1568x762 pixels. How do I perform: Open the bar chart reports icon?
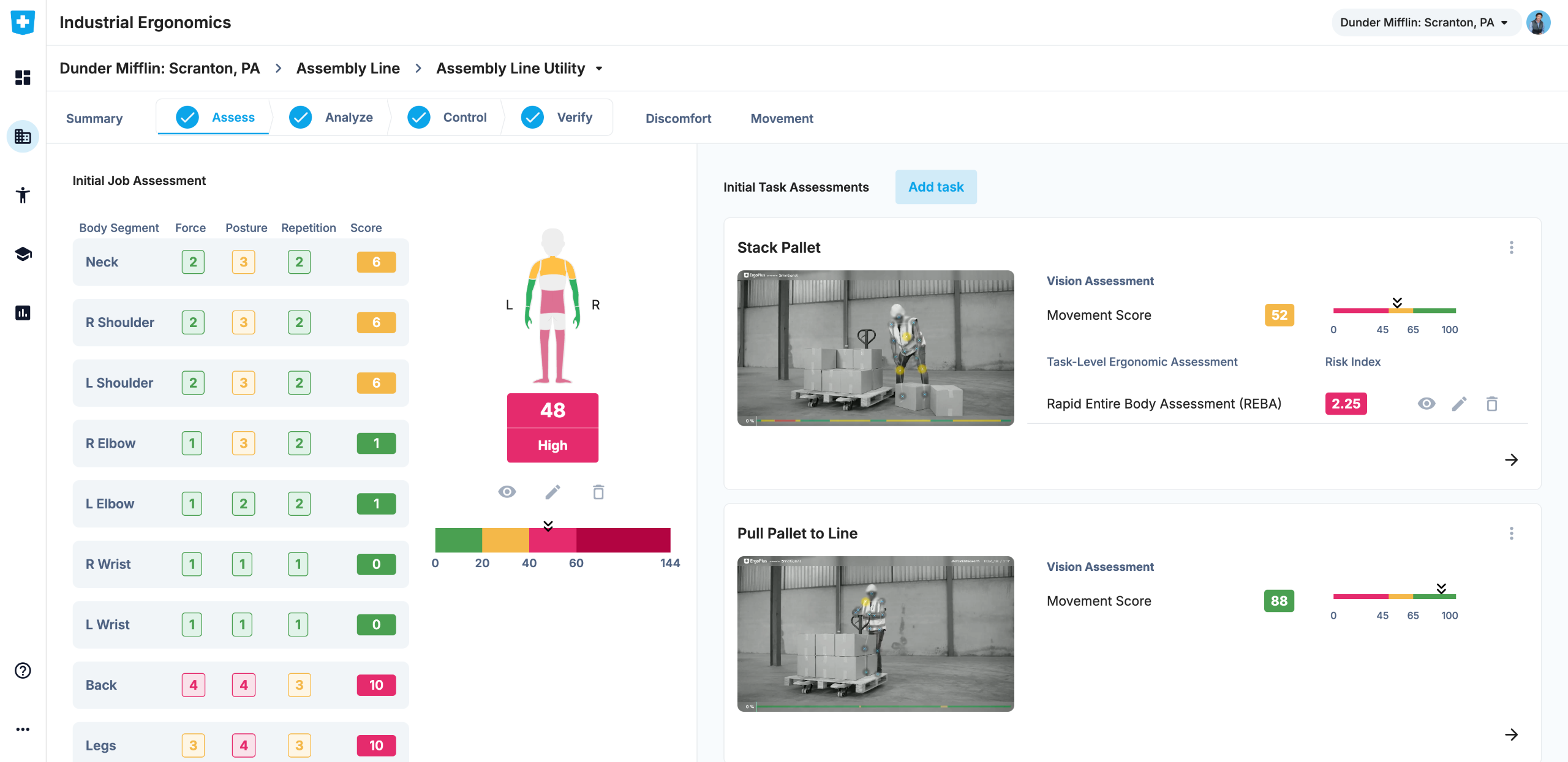(x=23, y=313)
